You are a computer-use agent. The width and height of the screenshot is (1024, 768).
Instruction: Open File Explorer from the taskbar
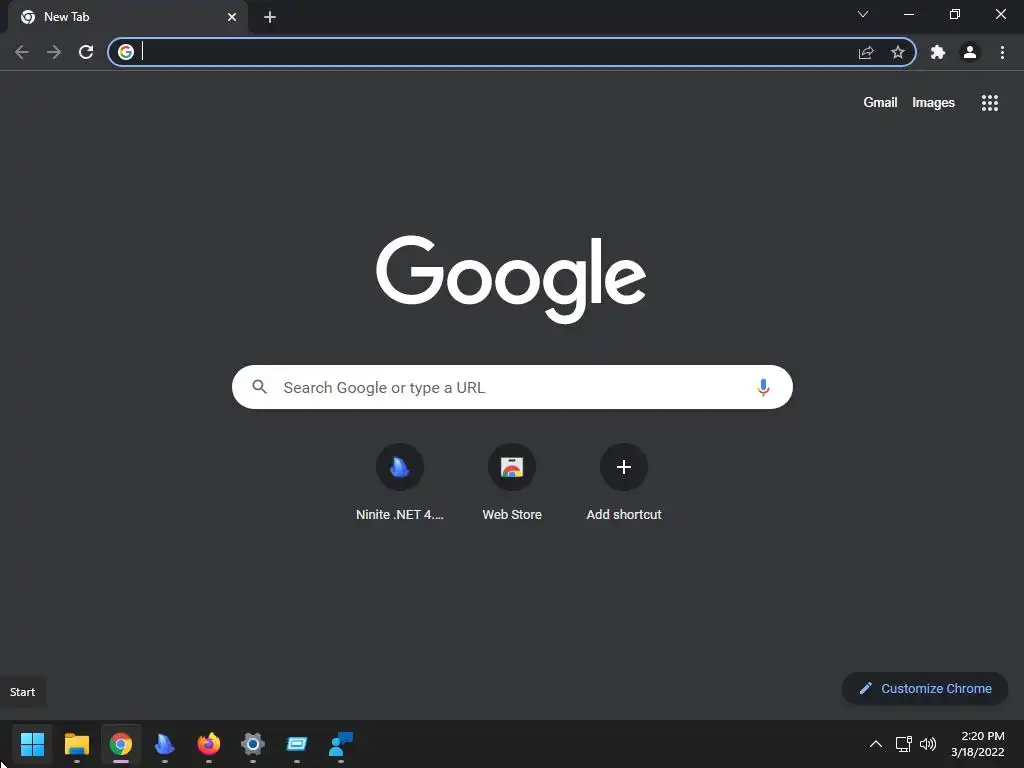(76, 744)
